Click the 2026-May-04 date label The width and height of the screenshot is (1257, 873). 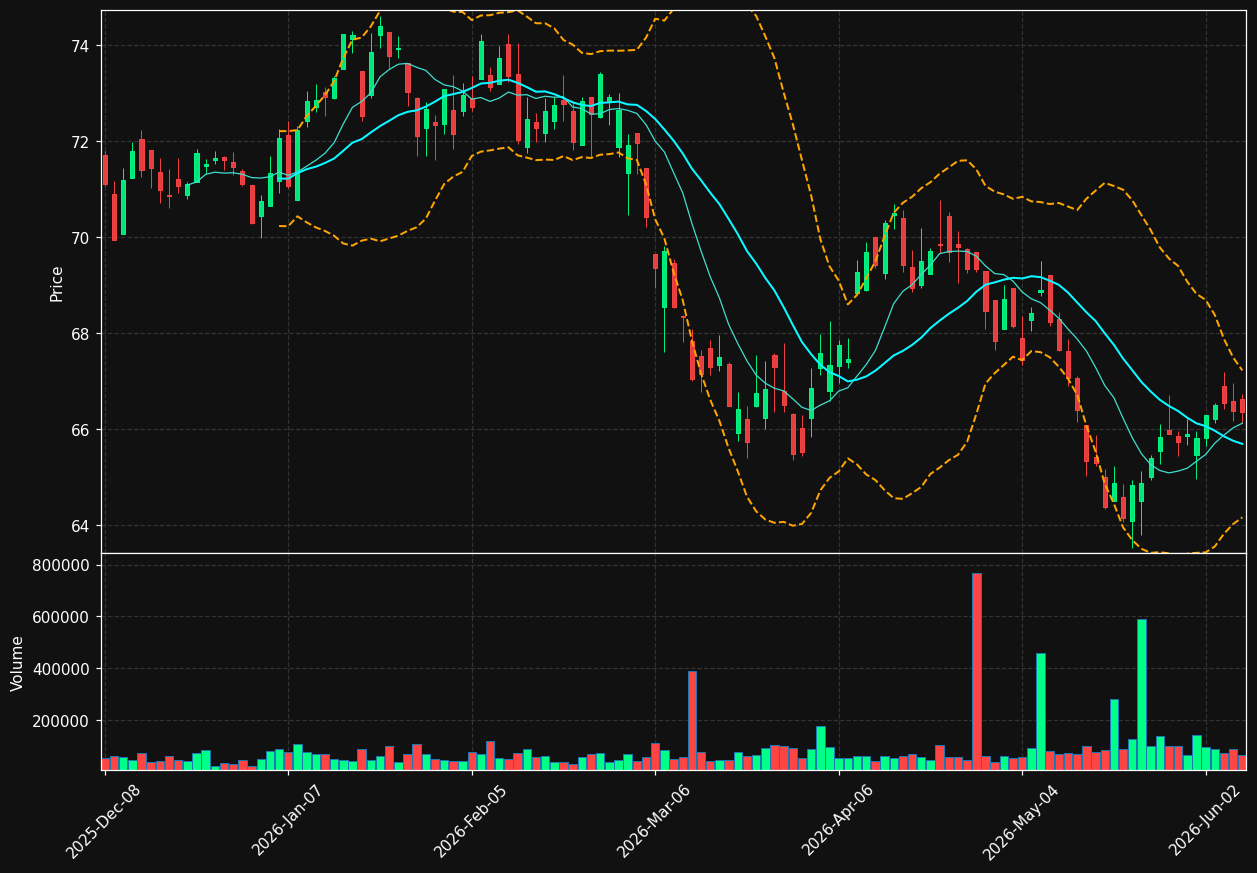point(1020,821)
